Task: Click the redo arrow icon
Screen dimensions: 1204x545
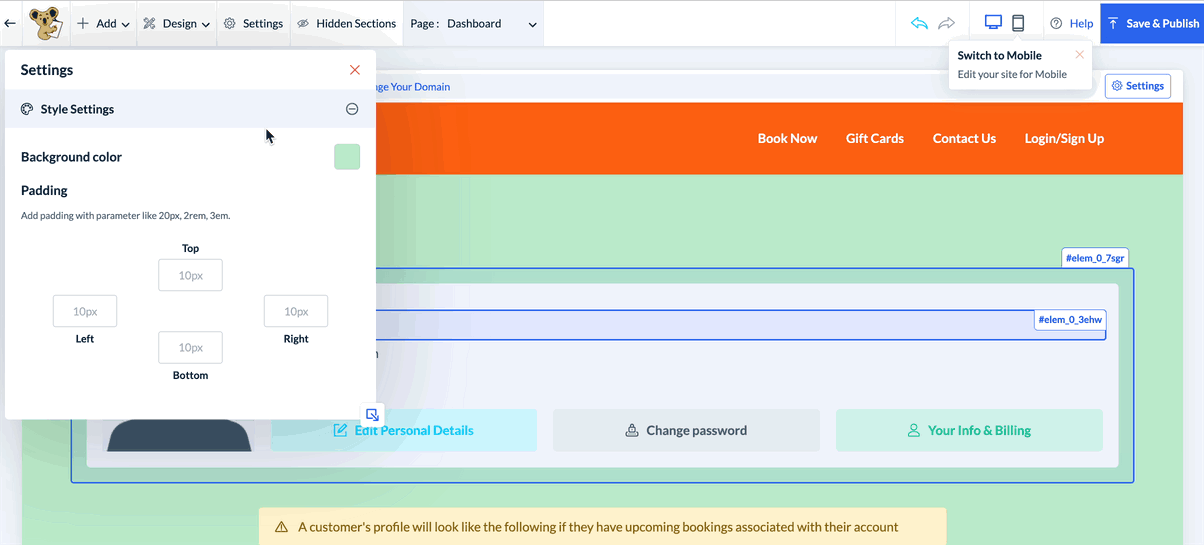Action: coord(946,23)
